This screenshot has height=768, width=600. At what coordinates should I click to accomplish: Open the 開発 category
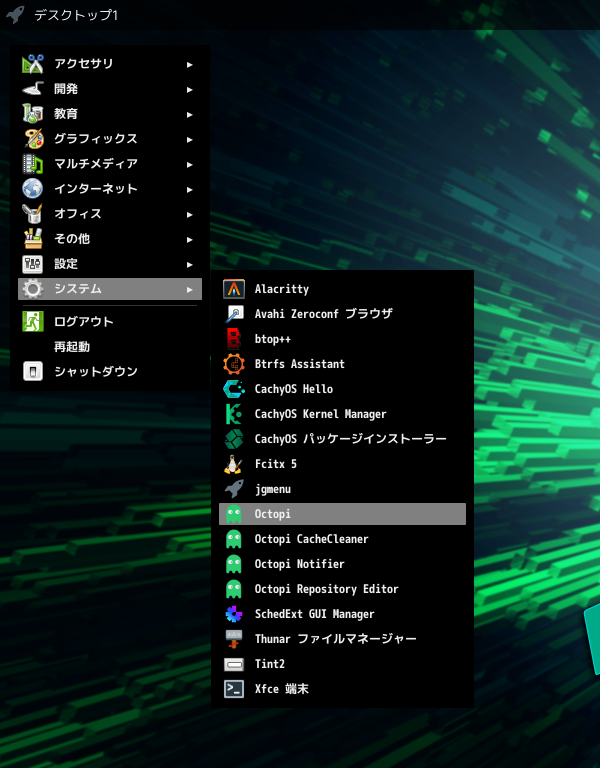pos(110,89)
